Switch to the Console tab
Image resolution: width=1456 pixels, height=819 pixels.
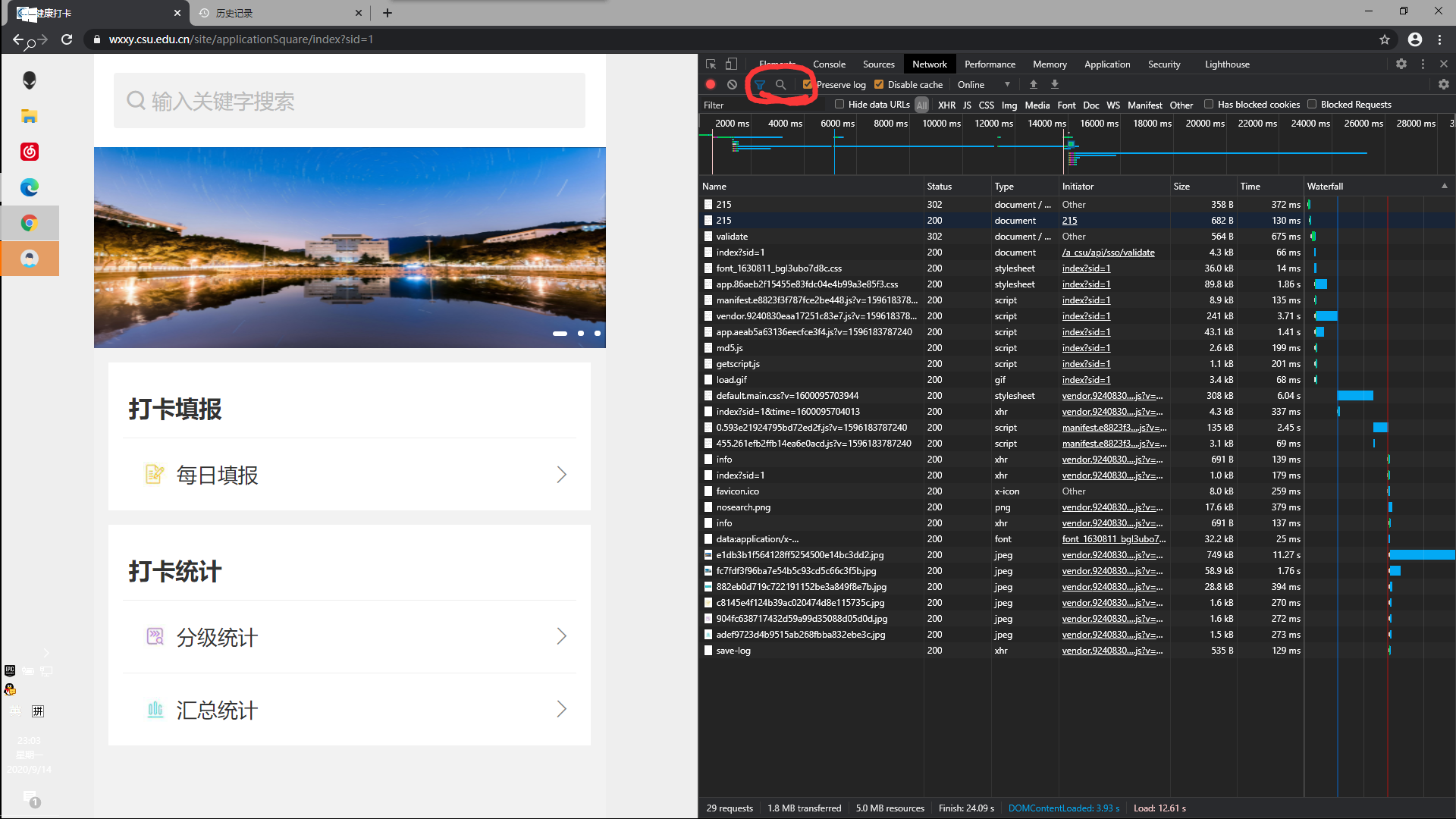click(829, 64)
